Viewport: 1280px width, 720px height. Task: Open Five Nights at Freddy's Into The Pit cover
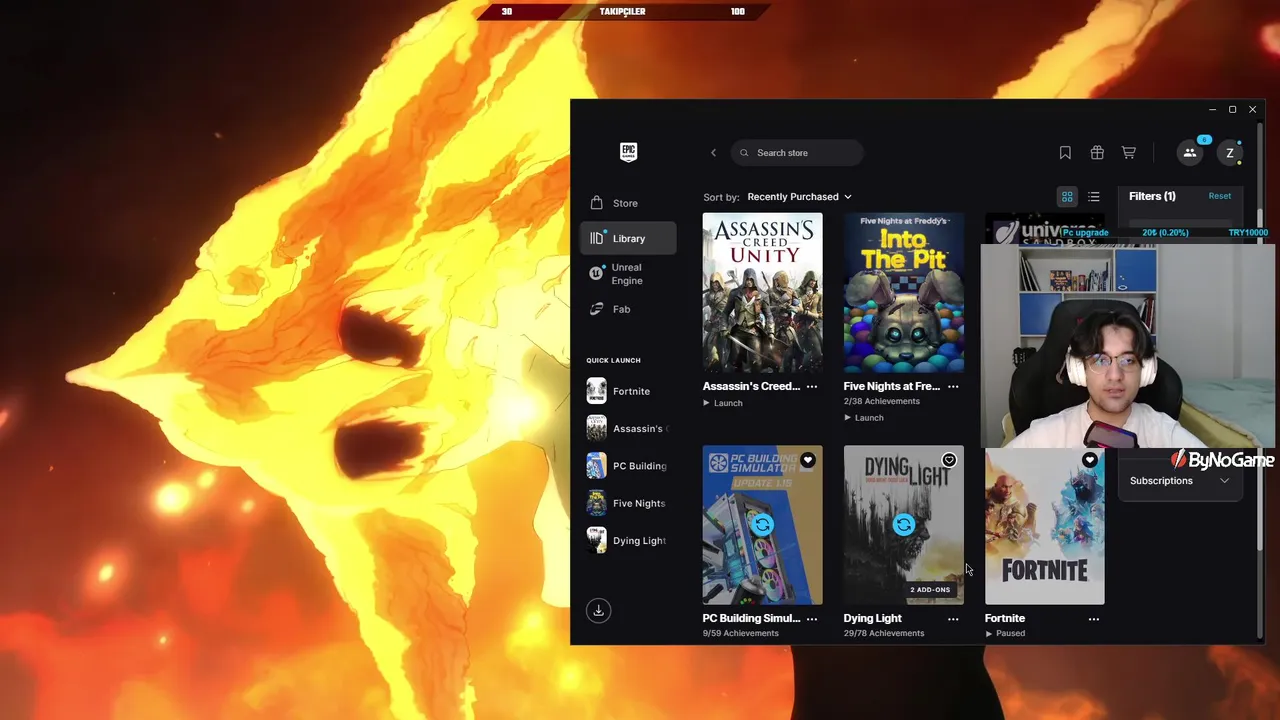pos(903,292)
